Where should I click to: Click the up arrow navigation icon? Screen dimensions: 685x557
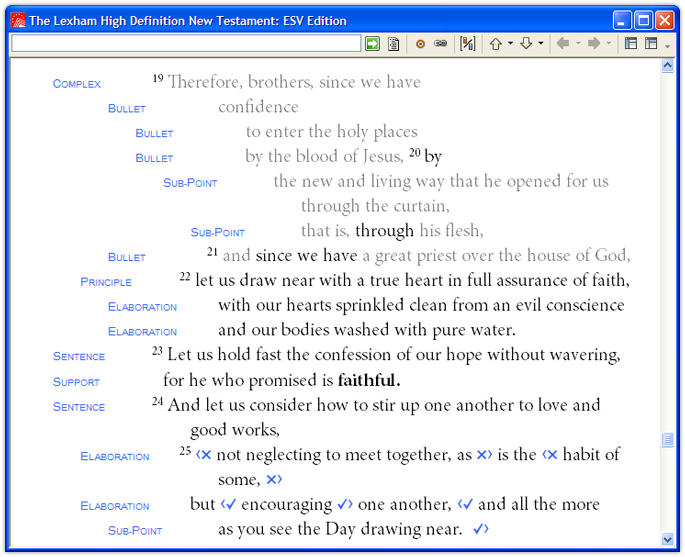(495, 44)
